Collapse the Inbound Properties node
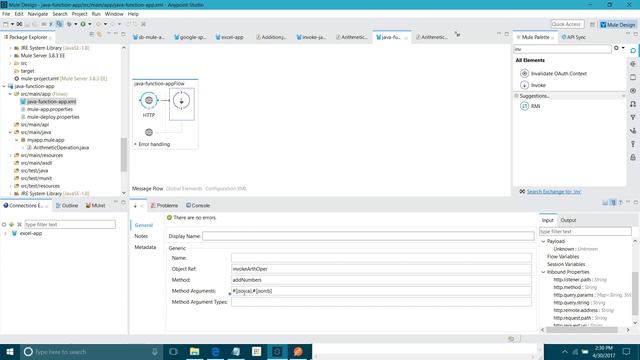 (x=543, y=272)
